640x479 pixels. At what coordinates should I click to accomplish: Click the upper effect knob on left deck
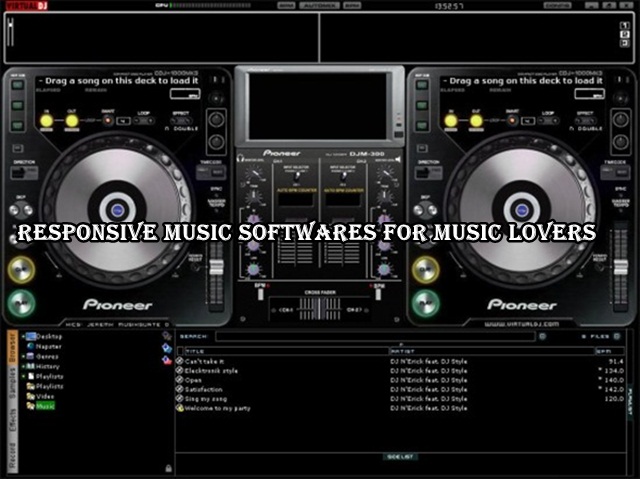(x=216, y=120)
